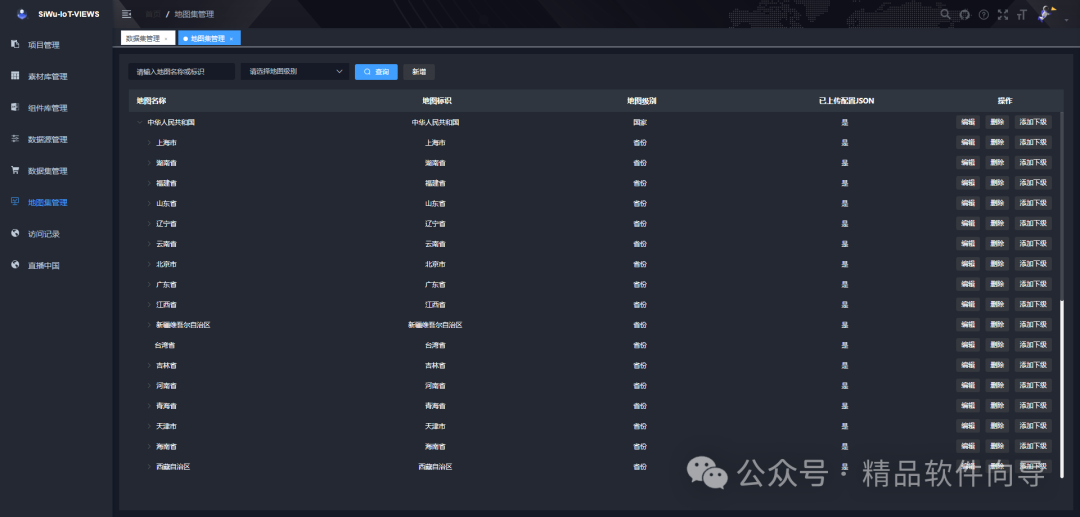Switch to the 地图集管理 tab
1080x517 pixels.
coord(209,39)
